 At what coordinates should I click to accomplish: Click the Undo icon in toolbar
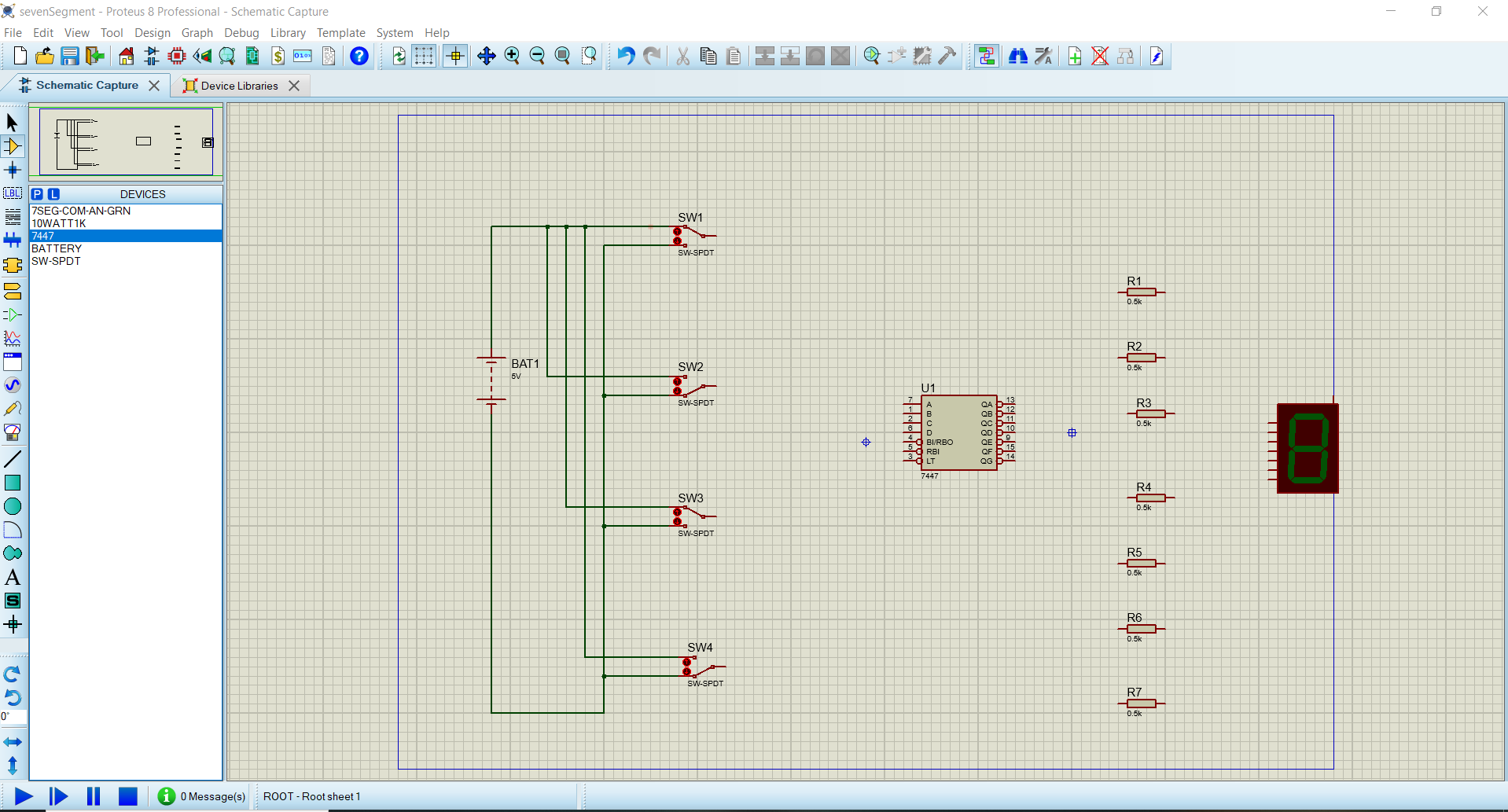[x=626, y=56]
